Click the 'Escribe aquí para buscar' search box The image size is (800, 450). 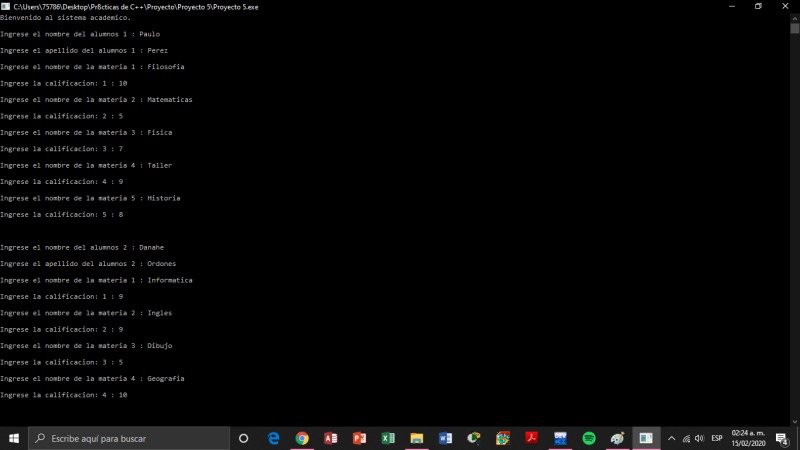pyautogui.click(x=130, y=438)
